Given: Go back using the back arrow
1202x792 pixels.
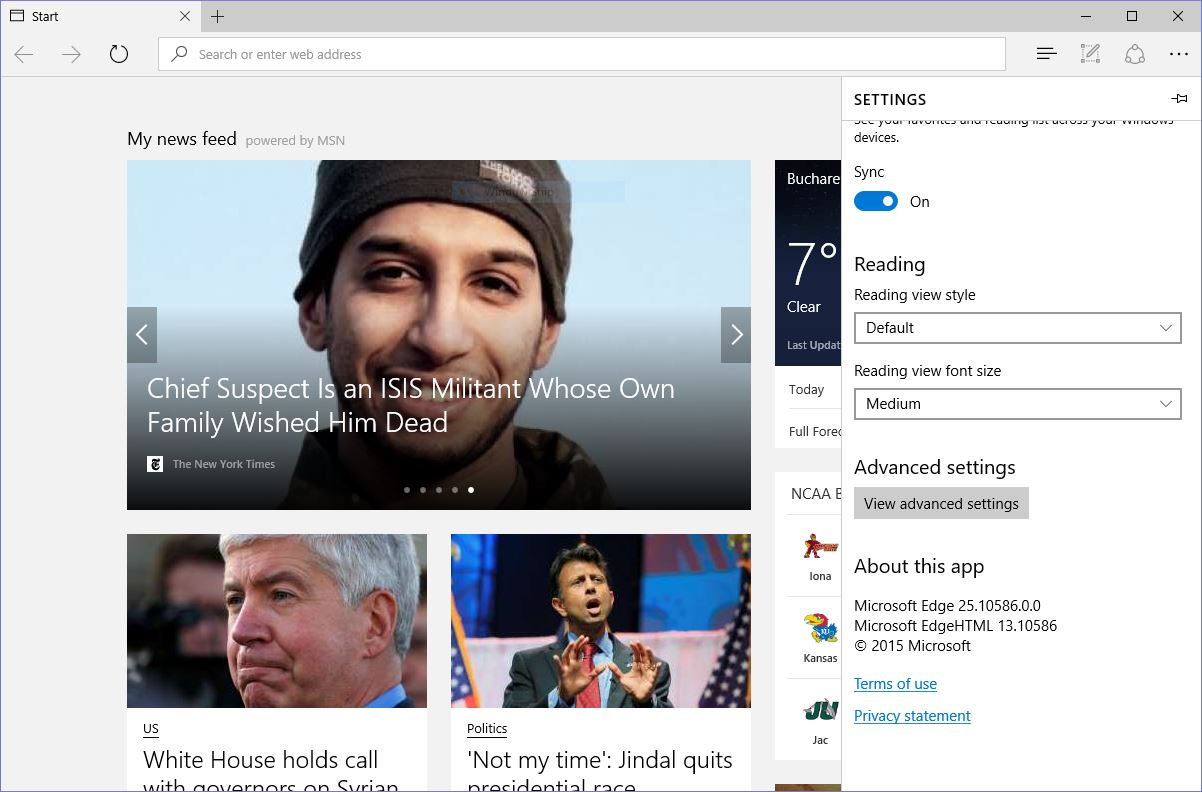Looking at the screenshot, I should (x=24, y=54).
